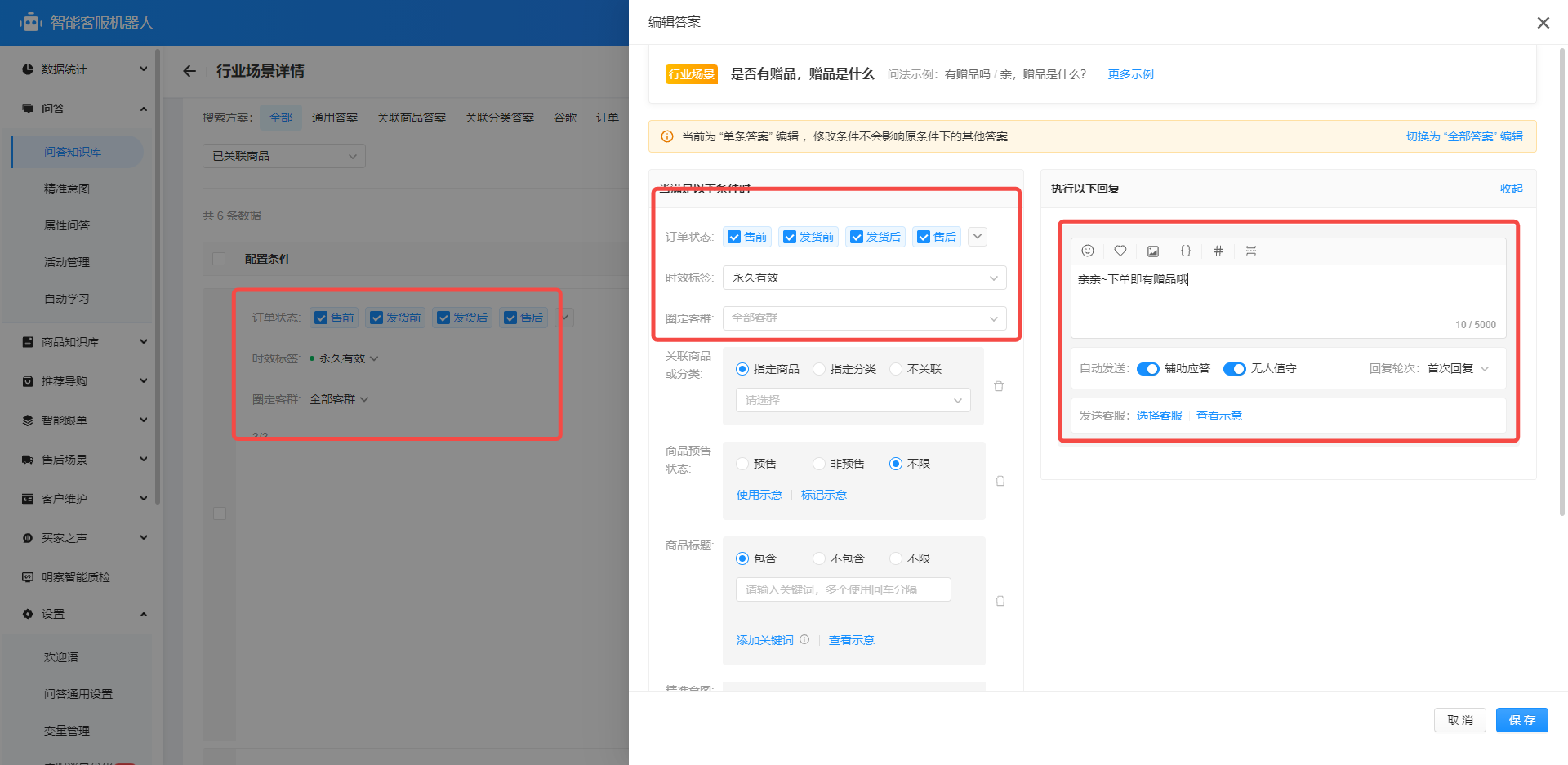The width and height of the screenshot is (1568, 765).
Task: Open 自动学习 in the sidebar
Action: 67,299
